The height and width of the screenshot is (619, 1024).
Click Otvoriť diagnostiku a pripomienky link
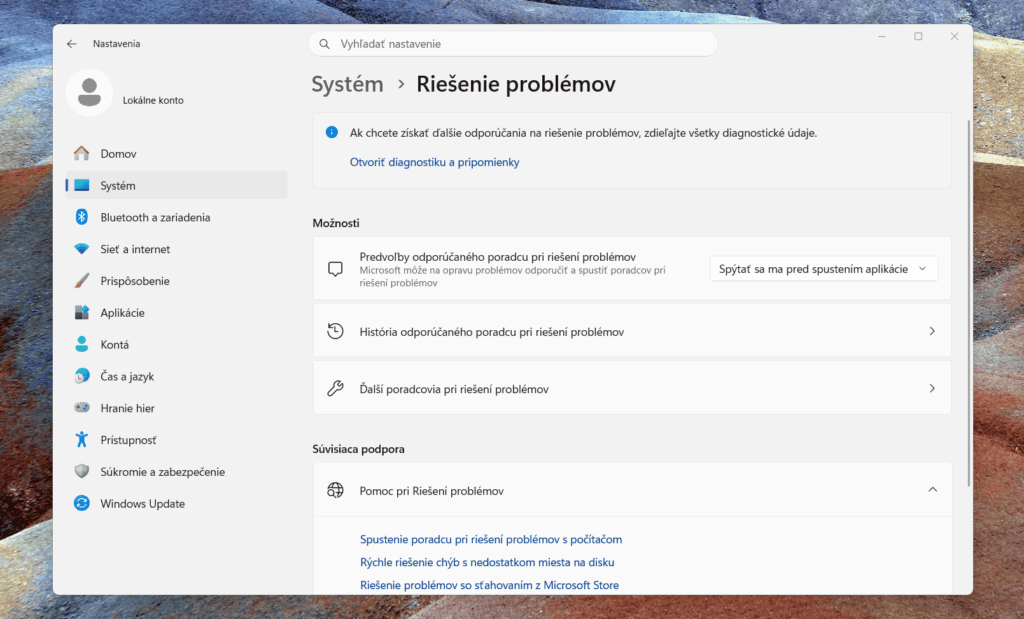434,162
